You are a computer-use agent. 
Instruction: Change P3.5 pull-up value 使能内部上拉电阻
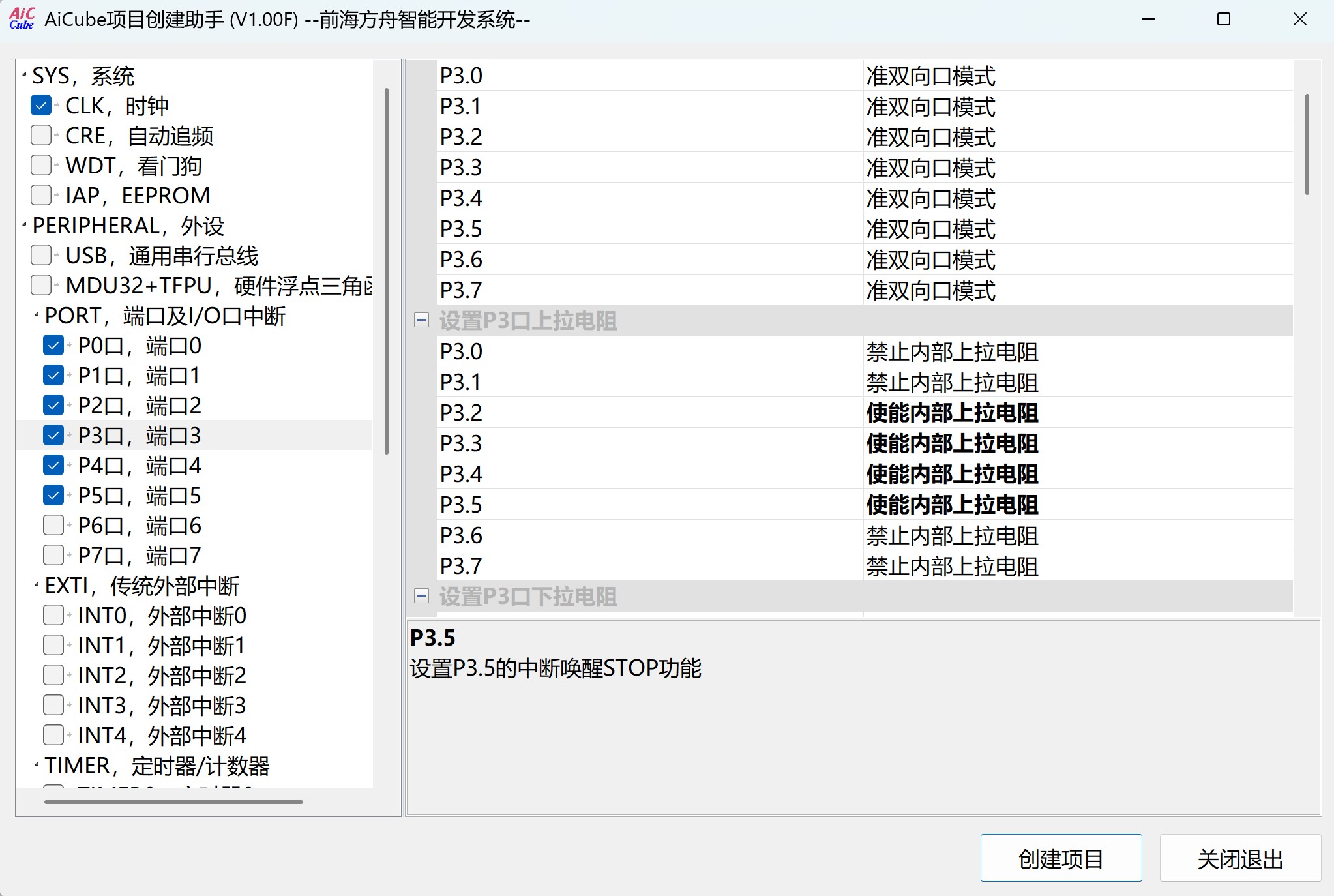coord(1078,505)
